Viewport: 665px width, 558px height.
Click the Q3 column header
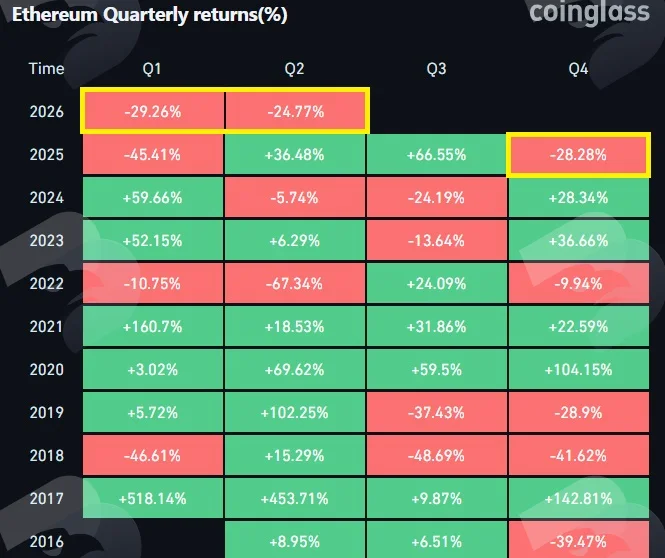[436, 69]
